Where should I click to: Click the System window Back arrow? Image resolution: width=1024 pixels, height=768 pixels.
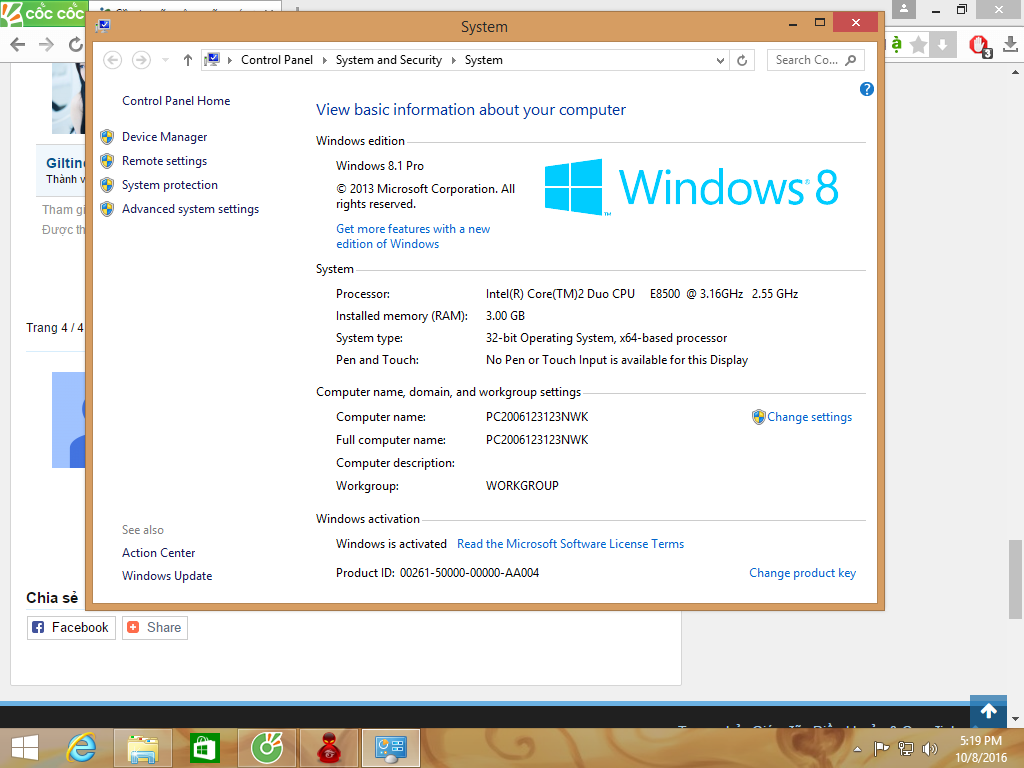tap(112, 60)
